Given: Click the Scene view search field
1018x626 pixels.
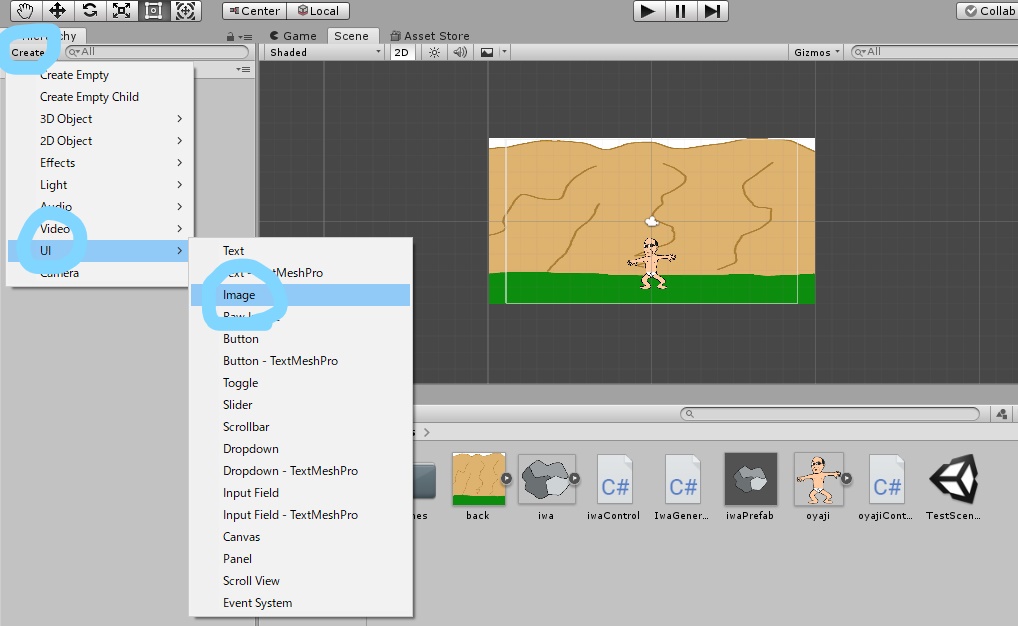Looking at the screenshot, I should coord(935,52).
